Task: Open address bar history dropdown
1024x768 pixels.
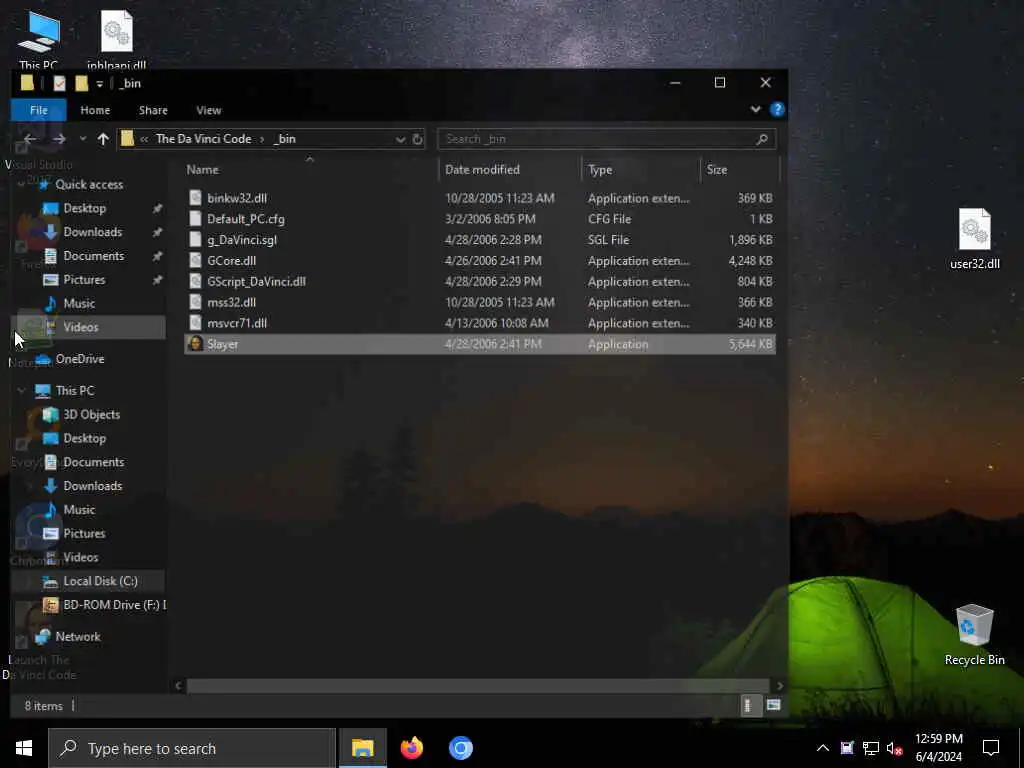Action: [x=400, y=139]
